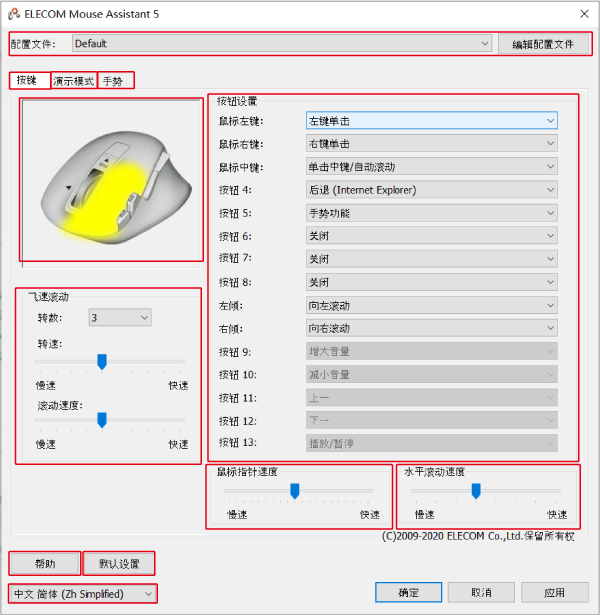Image resolution: width=600 pixels, height=615 pixels.
Task: Switch to the 手势 tab
Action: click(x=116, y=81)
